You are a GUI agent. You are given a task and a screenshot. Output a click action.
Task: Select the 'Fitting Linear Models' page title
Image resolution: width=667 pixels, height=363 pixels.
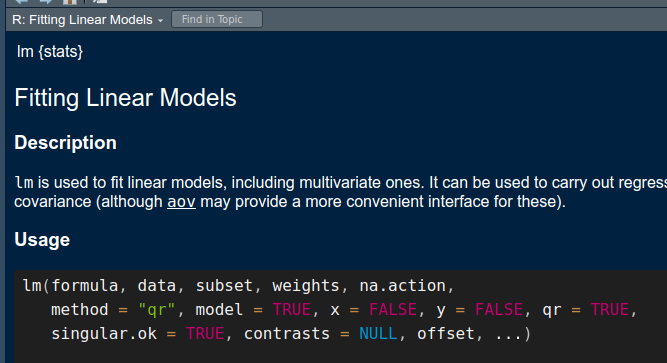(125, 98)
